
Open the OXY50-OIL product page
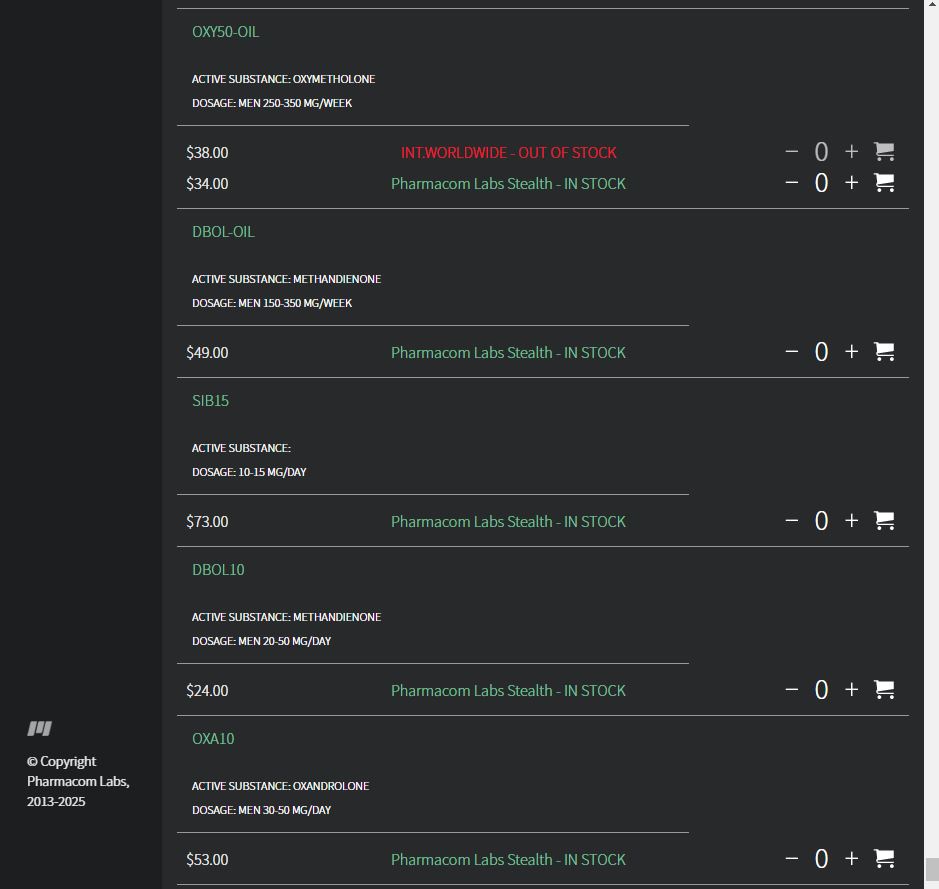[225, 31]
